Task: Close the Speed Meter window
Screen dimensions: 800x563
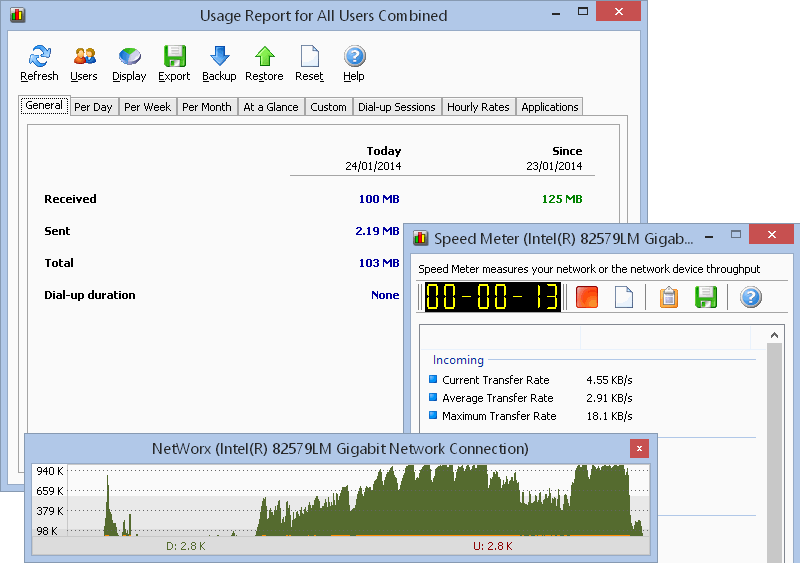Action: click(772, 234)
